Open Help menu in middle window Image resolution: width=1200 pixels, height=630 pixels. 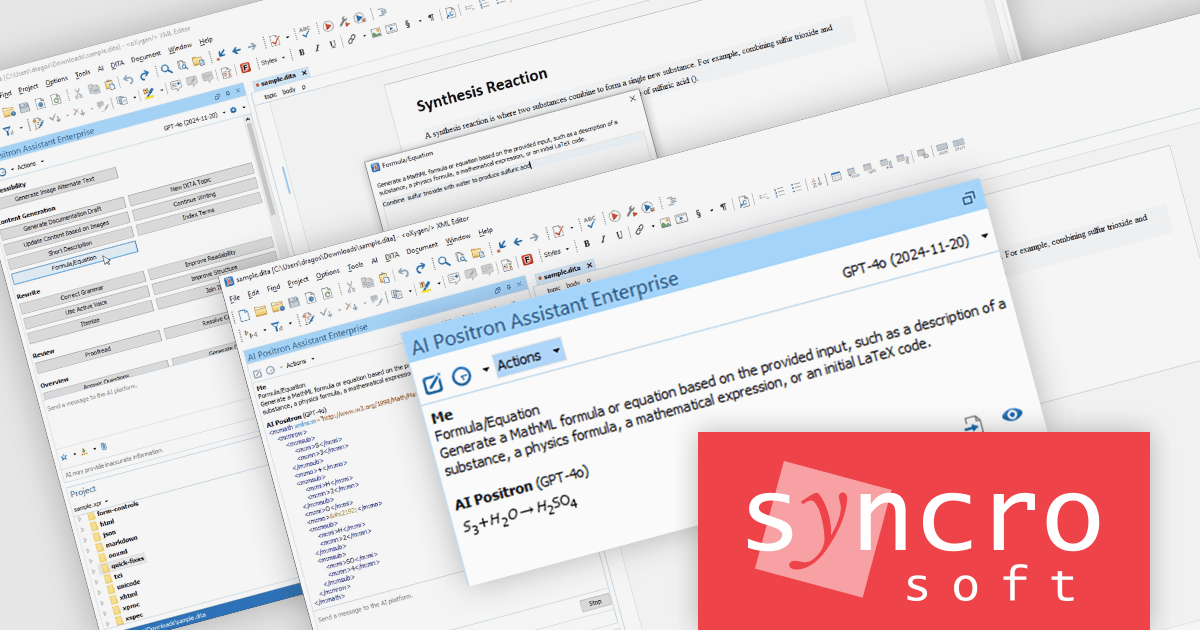pos(485,232)
